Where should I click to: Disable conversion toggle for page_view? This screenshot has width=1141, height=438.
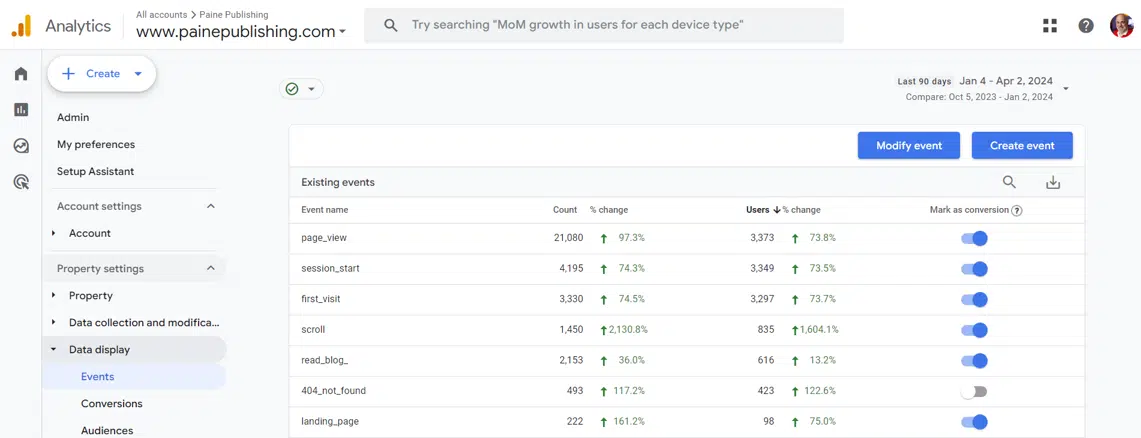974,238
